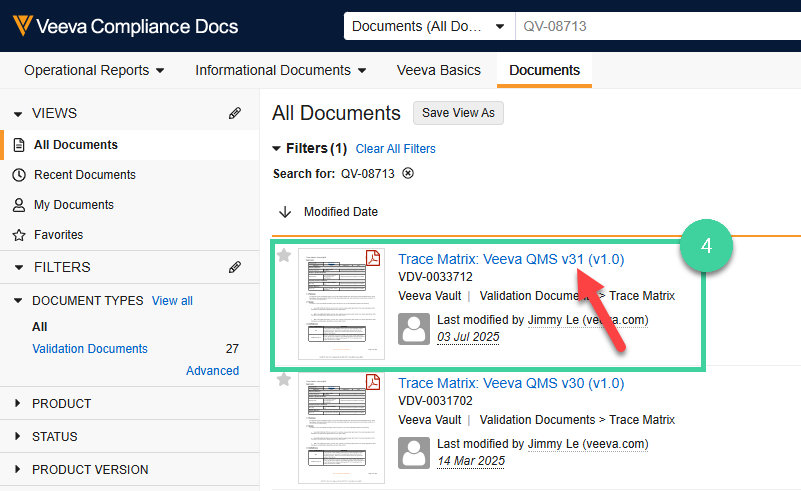Click View all document types link
Viewport: 801px width, 491px height.
172,301
